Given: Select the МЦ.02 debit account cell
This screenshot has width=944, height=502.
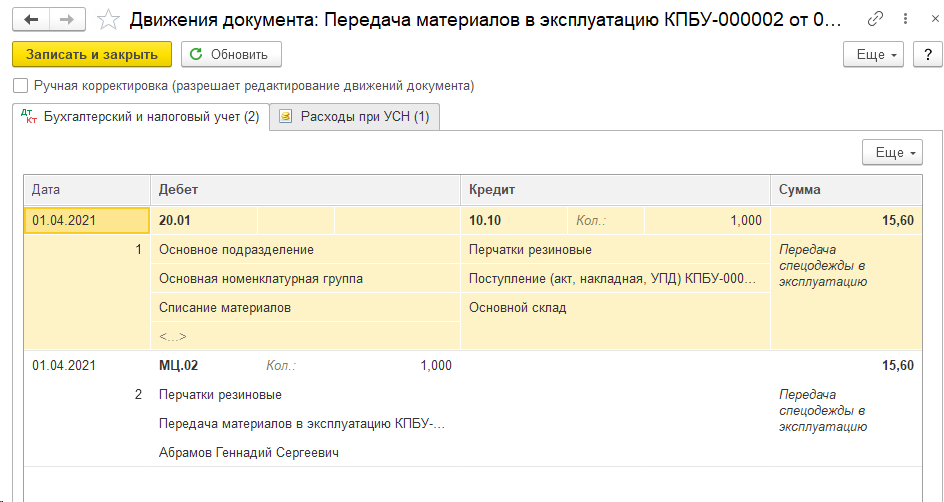Looking at the screenshot, I should tap(179, 365).
